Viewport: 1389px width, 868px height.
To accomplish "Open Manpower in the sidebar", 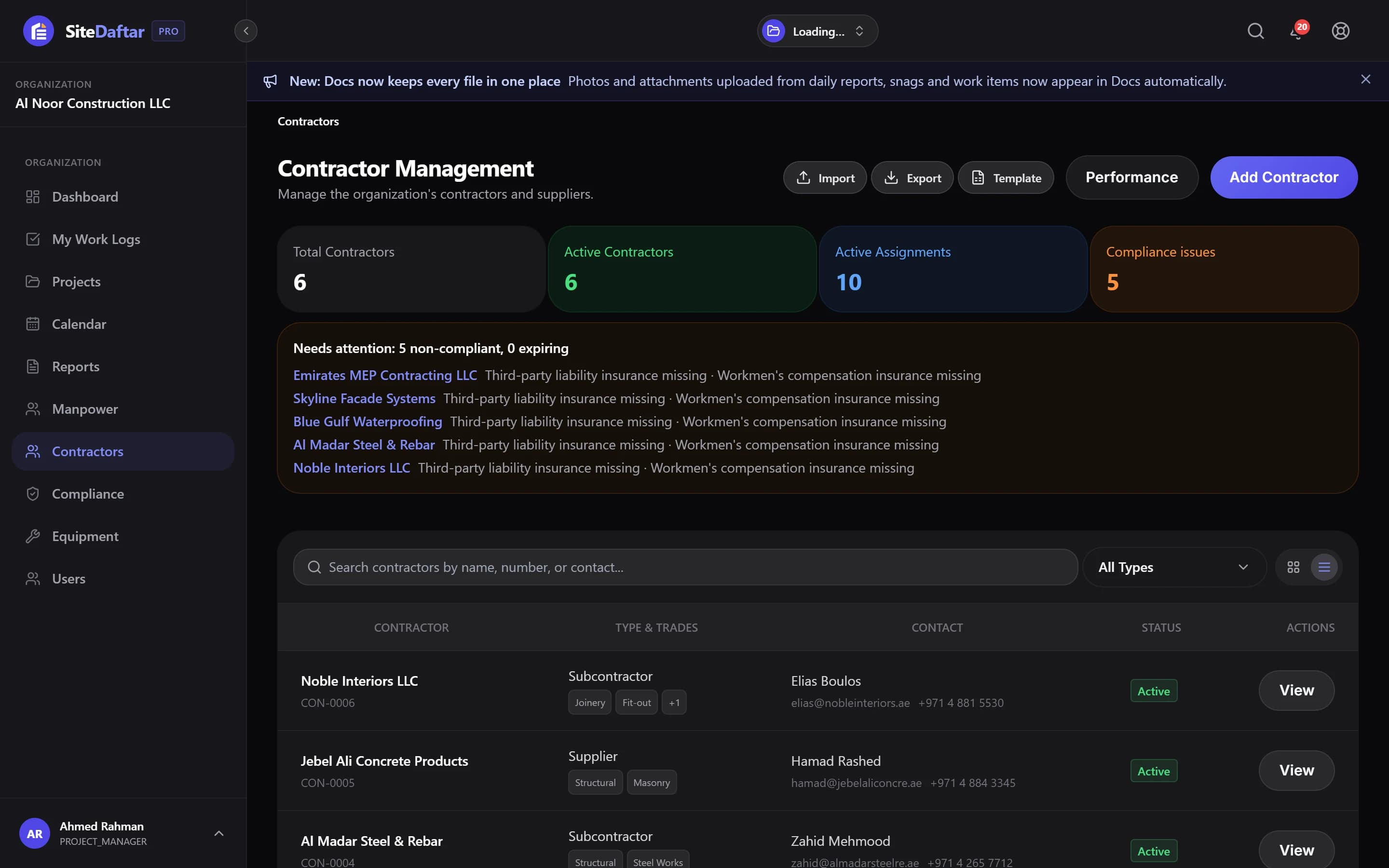I will (x=123, y=409).
